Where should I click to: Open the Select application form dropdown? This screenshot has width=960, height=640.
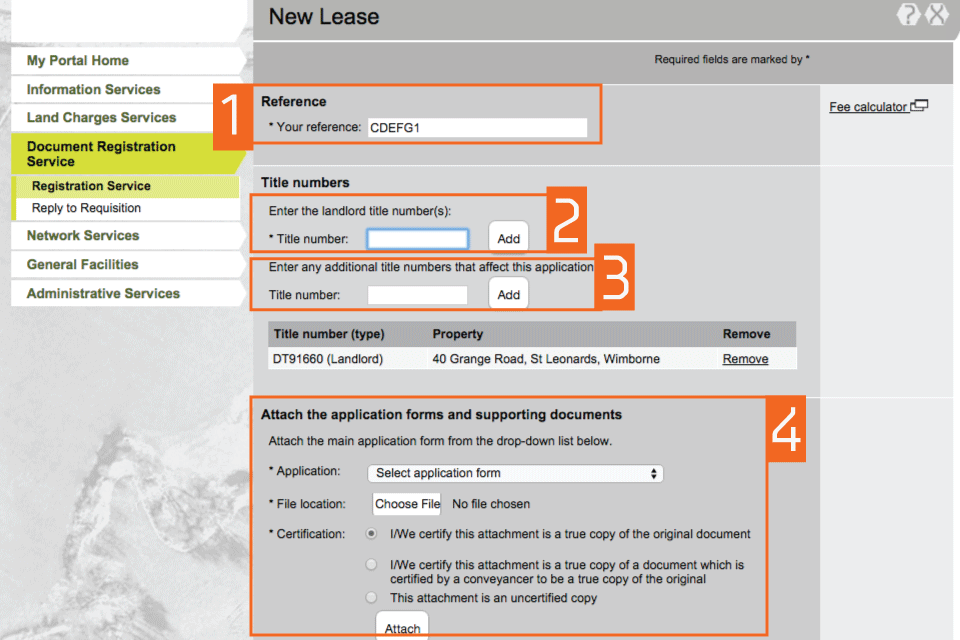pos(515,473)
